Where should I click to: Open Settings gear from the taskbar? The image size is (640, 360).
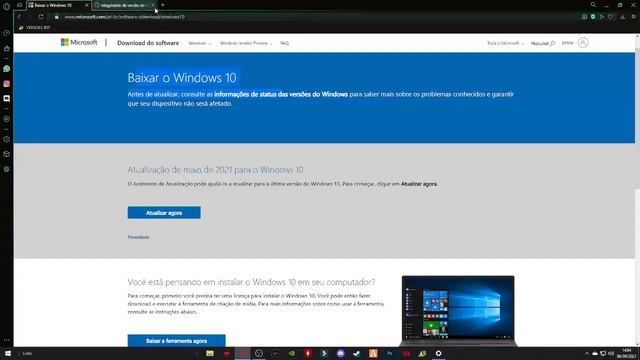(x=438, y=353)
